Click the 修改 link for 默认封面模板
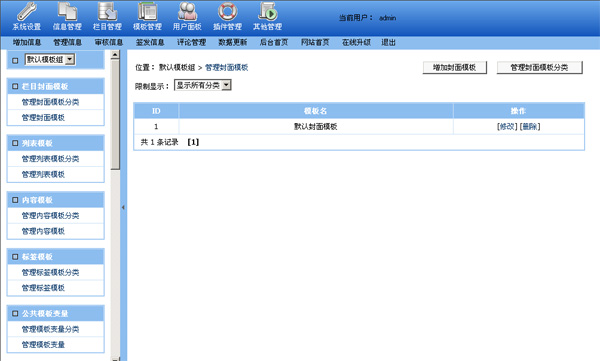This screenshot has height=361, width=600. 507,126
